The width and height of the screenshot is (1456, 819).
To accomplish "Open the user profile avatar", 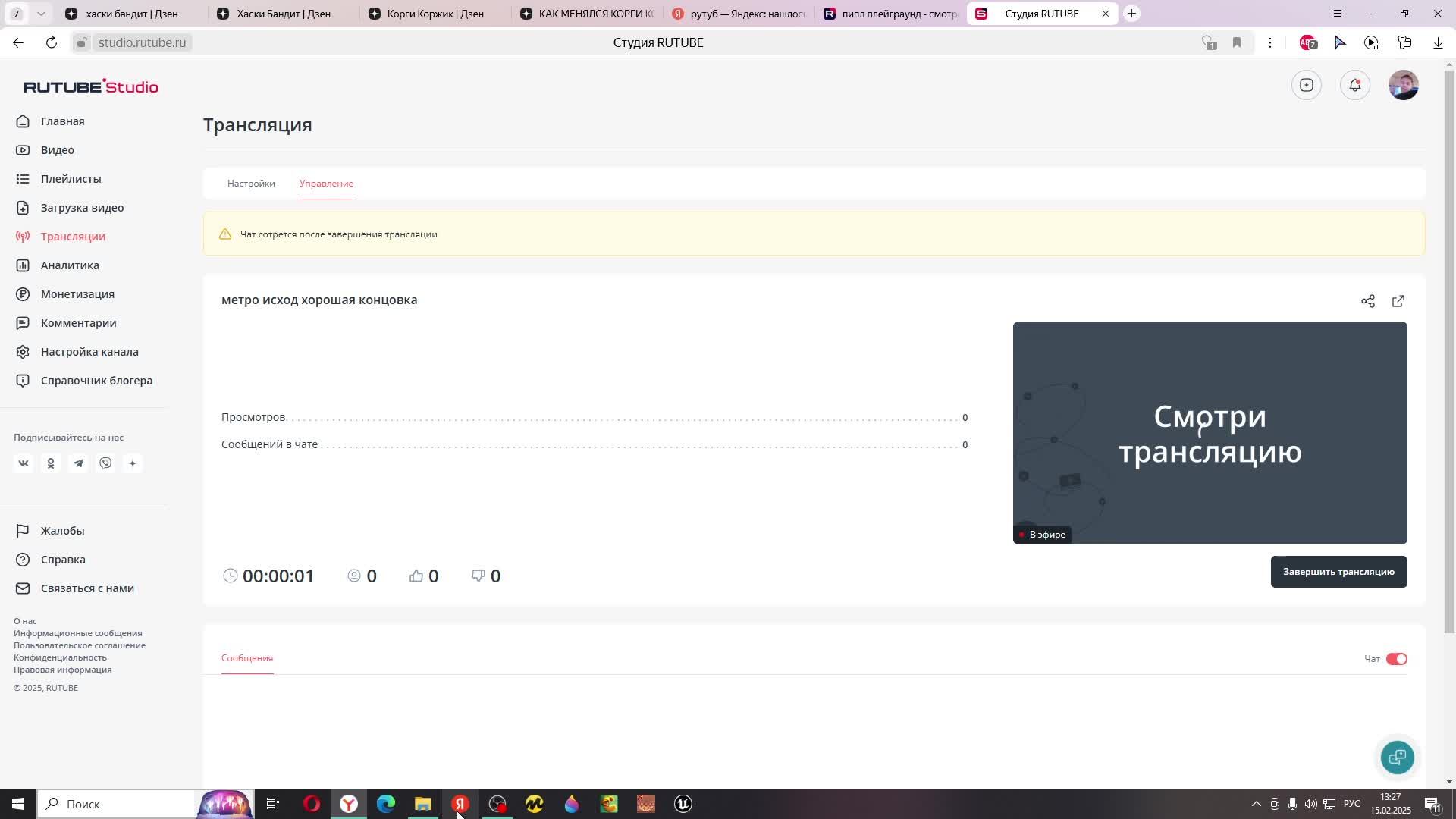I will [x=1404, y=85].
